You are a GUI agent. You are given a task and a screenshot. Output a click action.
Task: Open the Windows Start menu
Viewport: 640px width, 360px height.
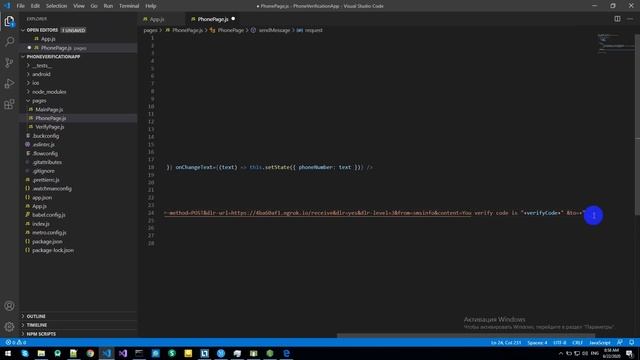click(8, 353)
